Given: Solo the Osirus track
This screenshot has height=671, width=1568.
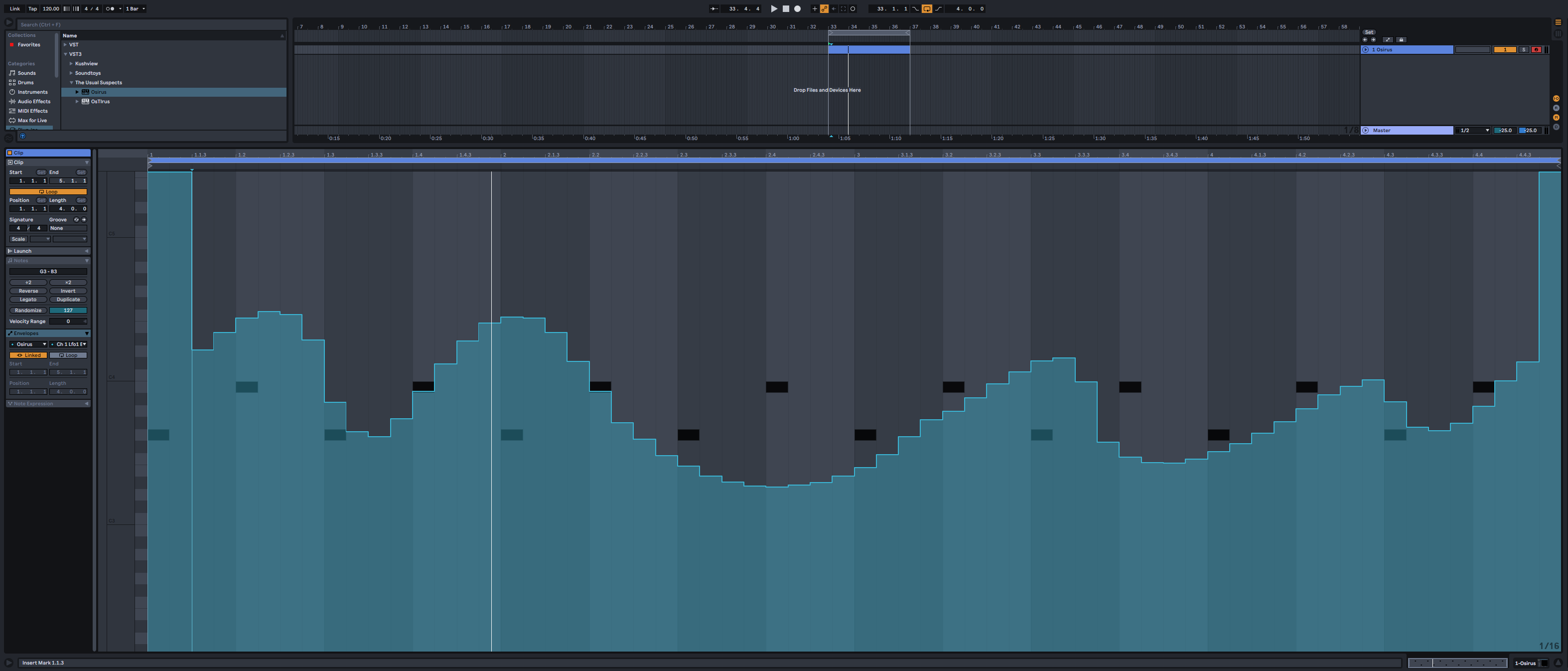Looking at the screenshot, I should [1524, 50].
